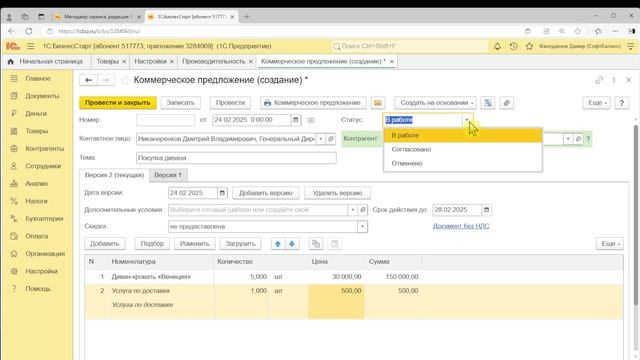Click the forward arrow in document form

tap(106, 80)
